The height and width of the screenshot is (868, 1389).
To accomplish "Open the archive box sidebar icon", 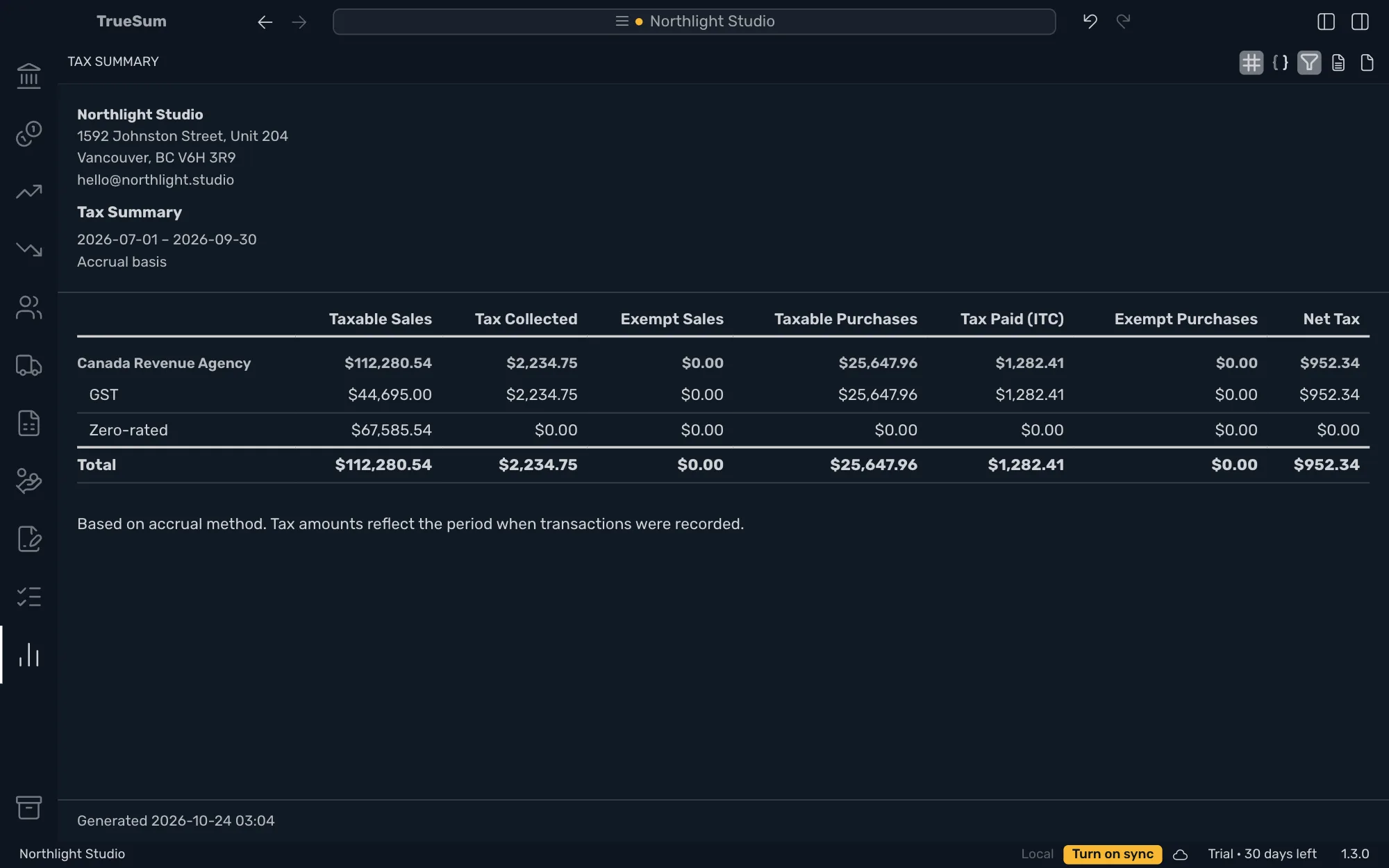I will pyautogui.click(x=28, y=807).
